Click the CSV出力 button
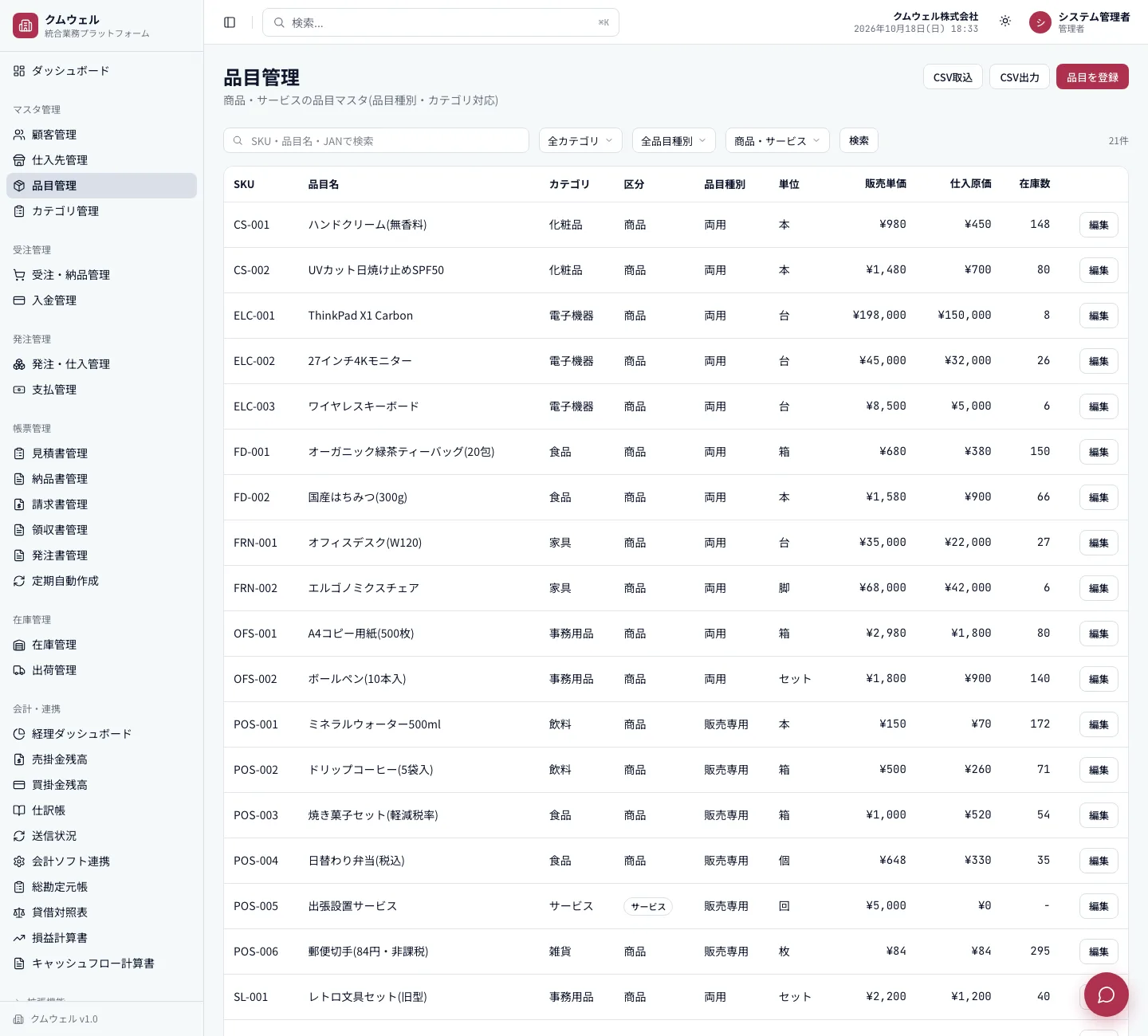Viewport: 1148px width, 1036px height. [1020, 77]
